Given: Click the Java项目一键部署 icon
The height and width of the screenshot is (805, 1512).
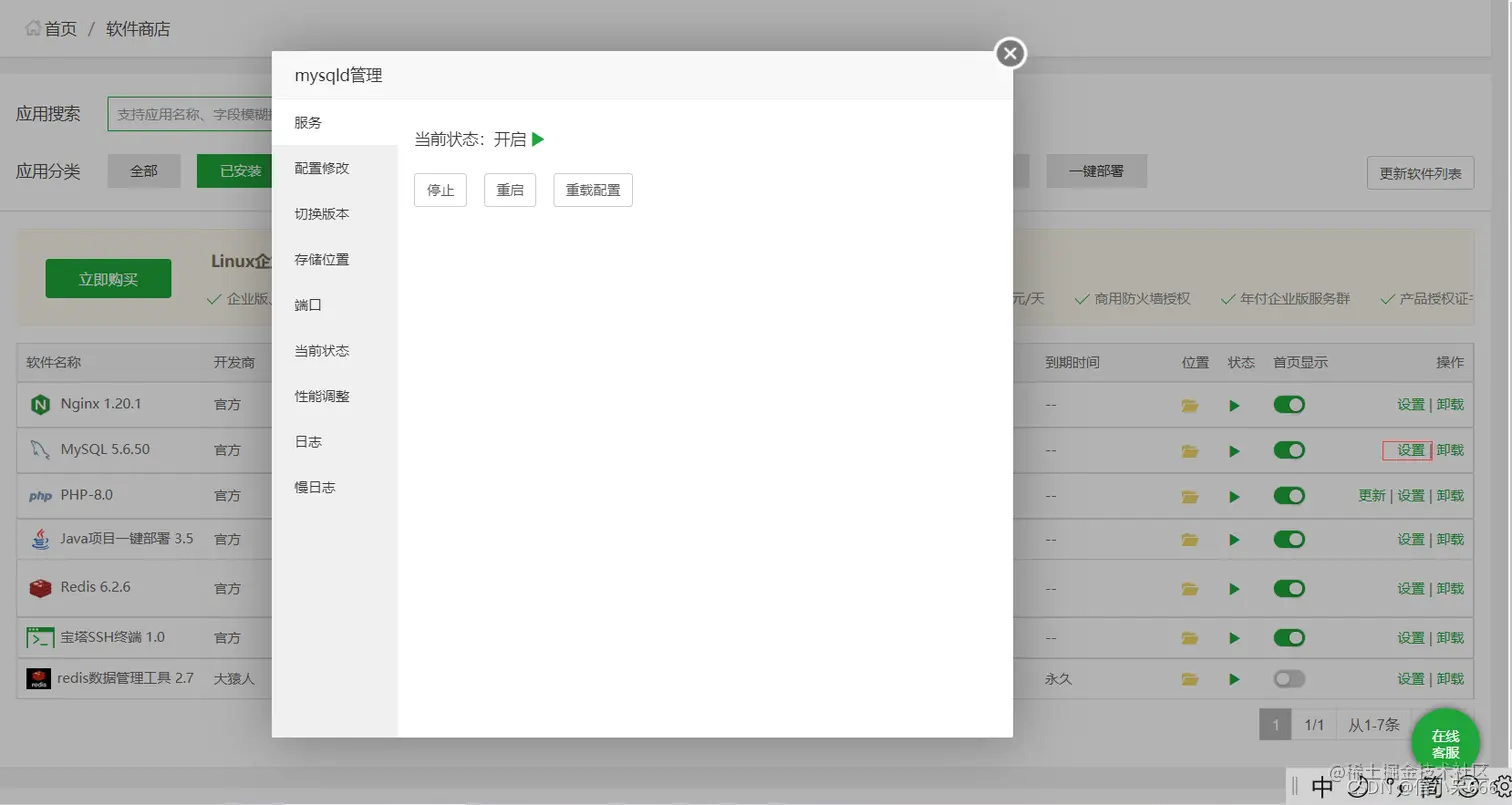Looking at the screenshot, I should 40,539.
